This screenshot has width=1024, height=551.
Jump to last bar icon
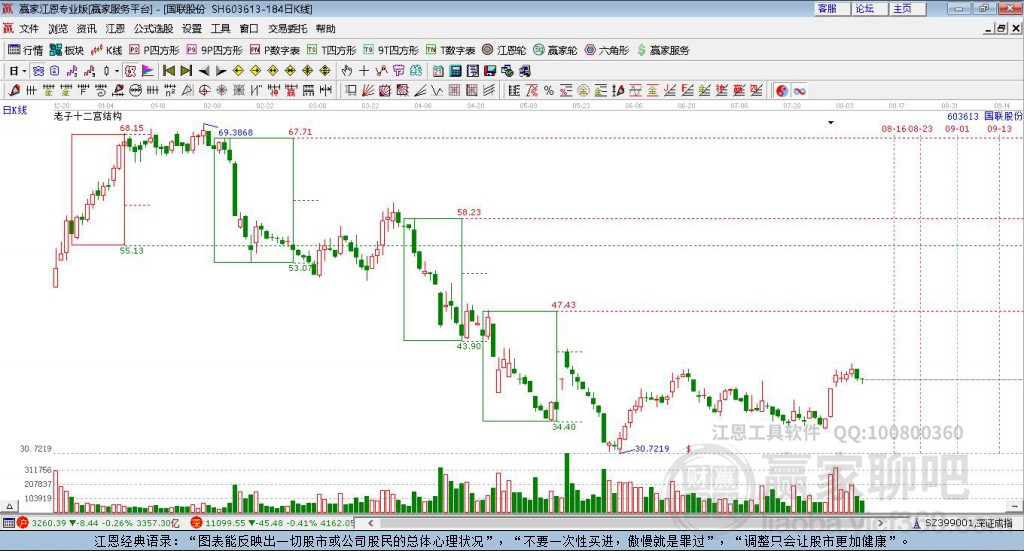tap(186, 71)
